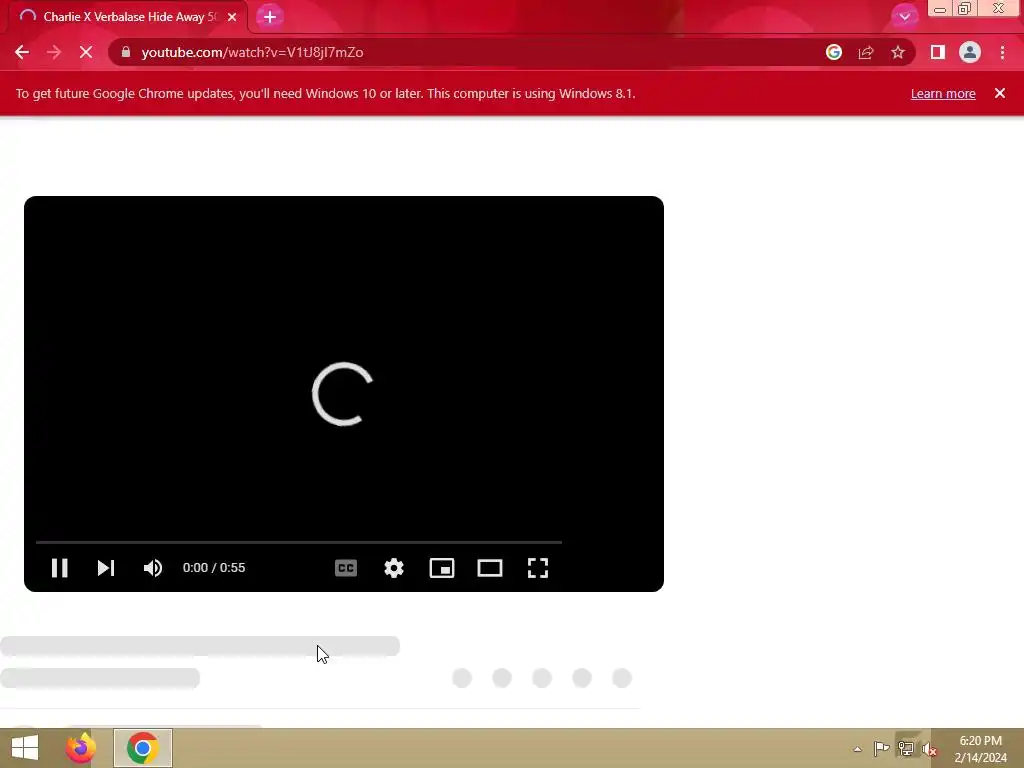Open the video settings gear
Image resolution: width=1024 pixels, height=768 pixels.
click(x=394, y=568)
